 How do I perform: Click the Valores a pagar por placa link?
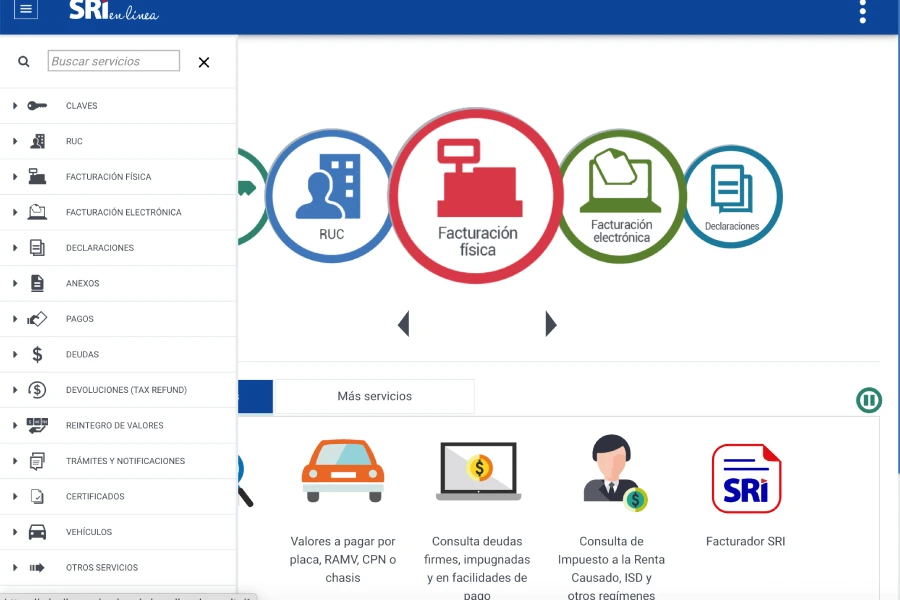pos(343,559)
